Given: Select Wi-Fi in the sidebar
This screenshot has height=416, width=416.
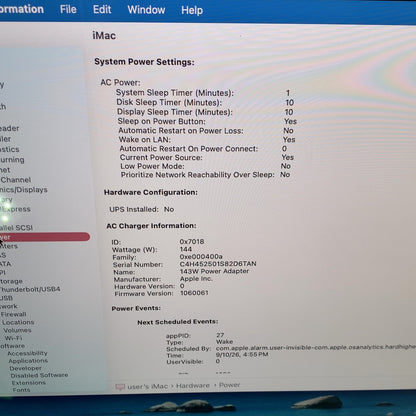Looking at the screenshot, I should coord(13,338).
